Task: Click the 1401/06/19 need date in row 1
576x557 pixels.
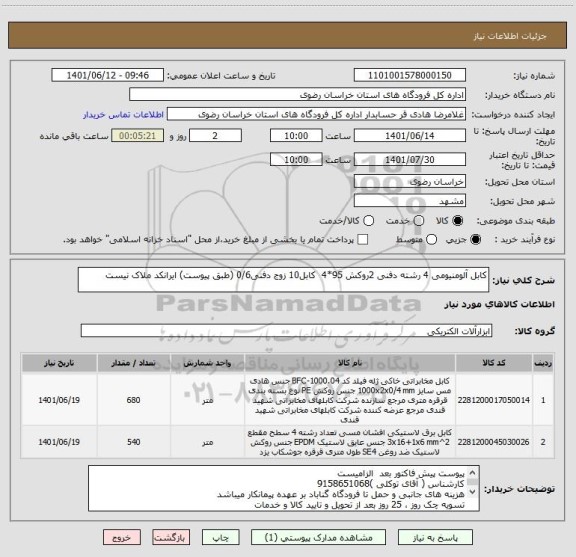Action: click(59, 400)
